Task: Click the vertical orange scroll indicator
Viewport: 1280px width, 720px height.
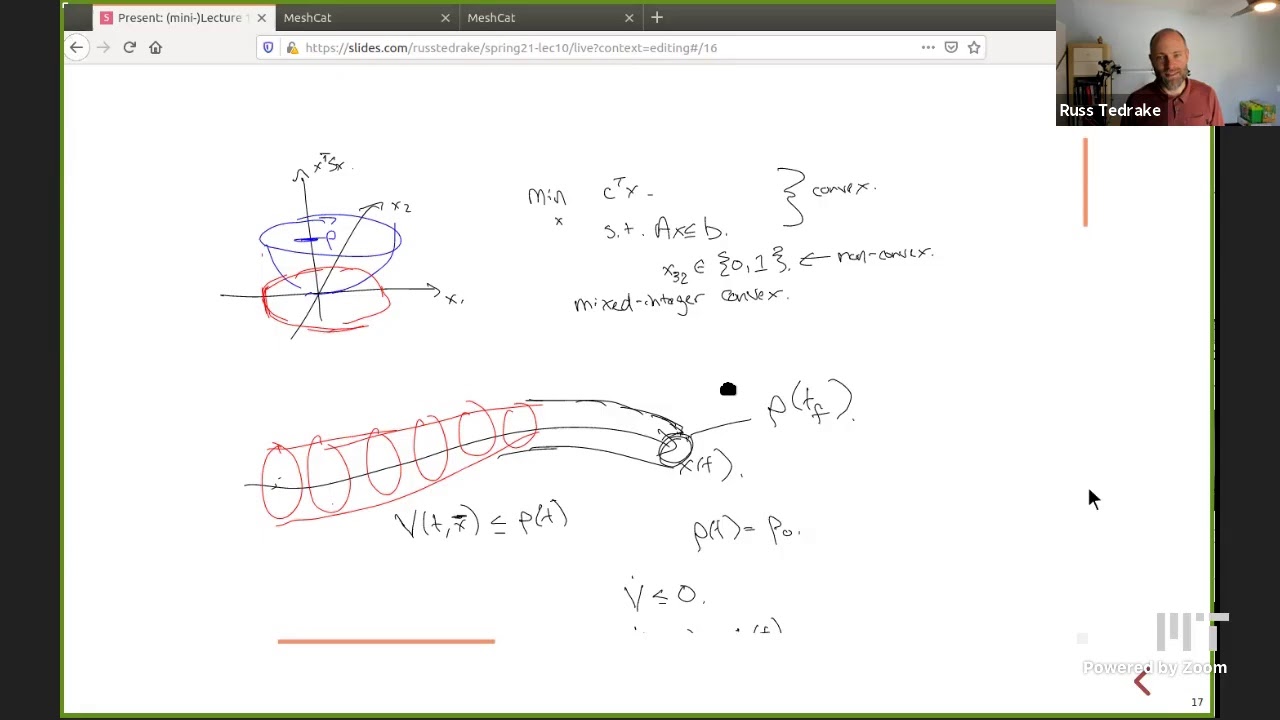Action: pos(1085,182)
